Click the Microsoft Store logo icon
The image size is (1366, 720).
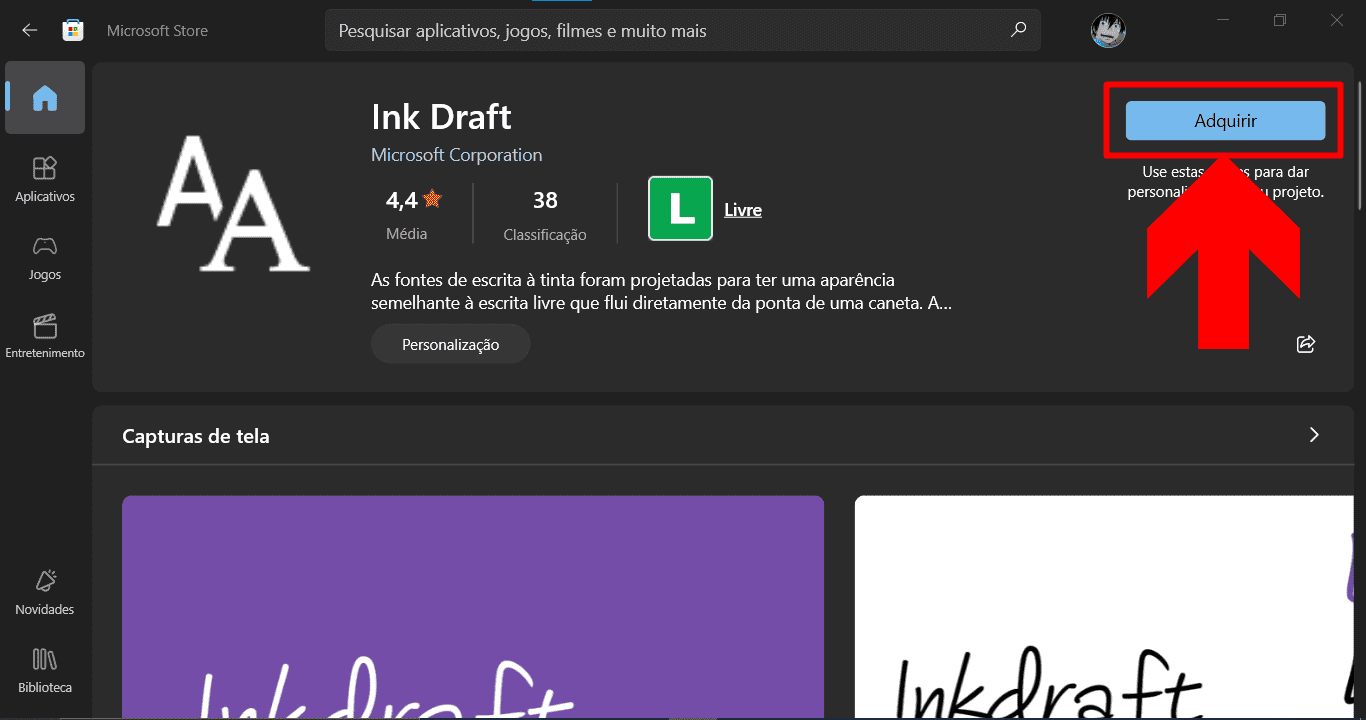coord(73,31)
